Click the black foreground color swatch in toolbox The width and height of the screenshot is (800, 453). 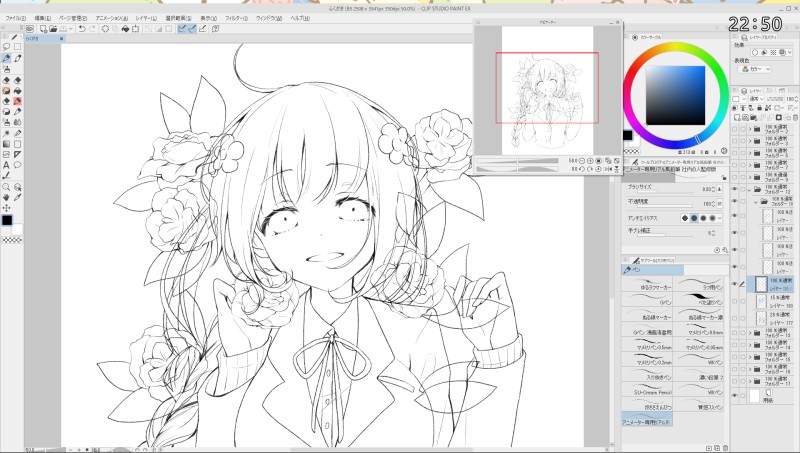[7, 220]
